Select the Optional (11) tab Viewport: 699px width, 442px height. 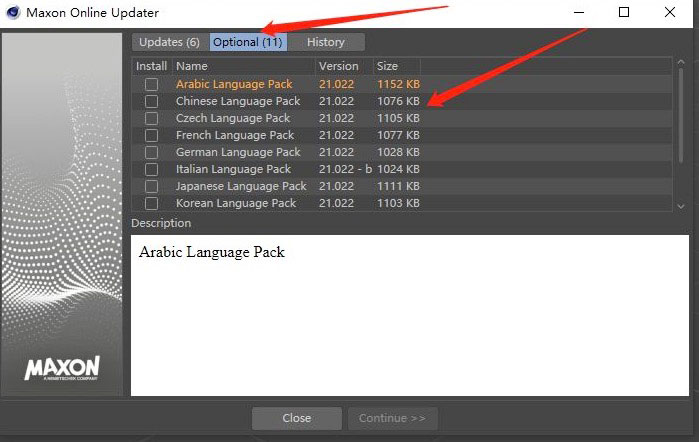pos(247,42)
